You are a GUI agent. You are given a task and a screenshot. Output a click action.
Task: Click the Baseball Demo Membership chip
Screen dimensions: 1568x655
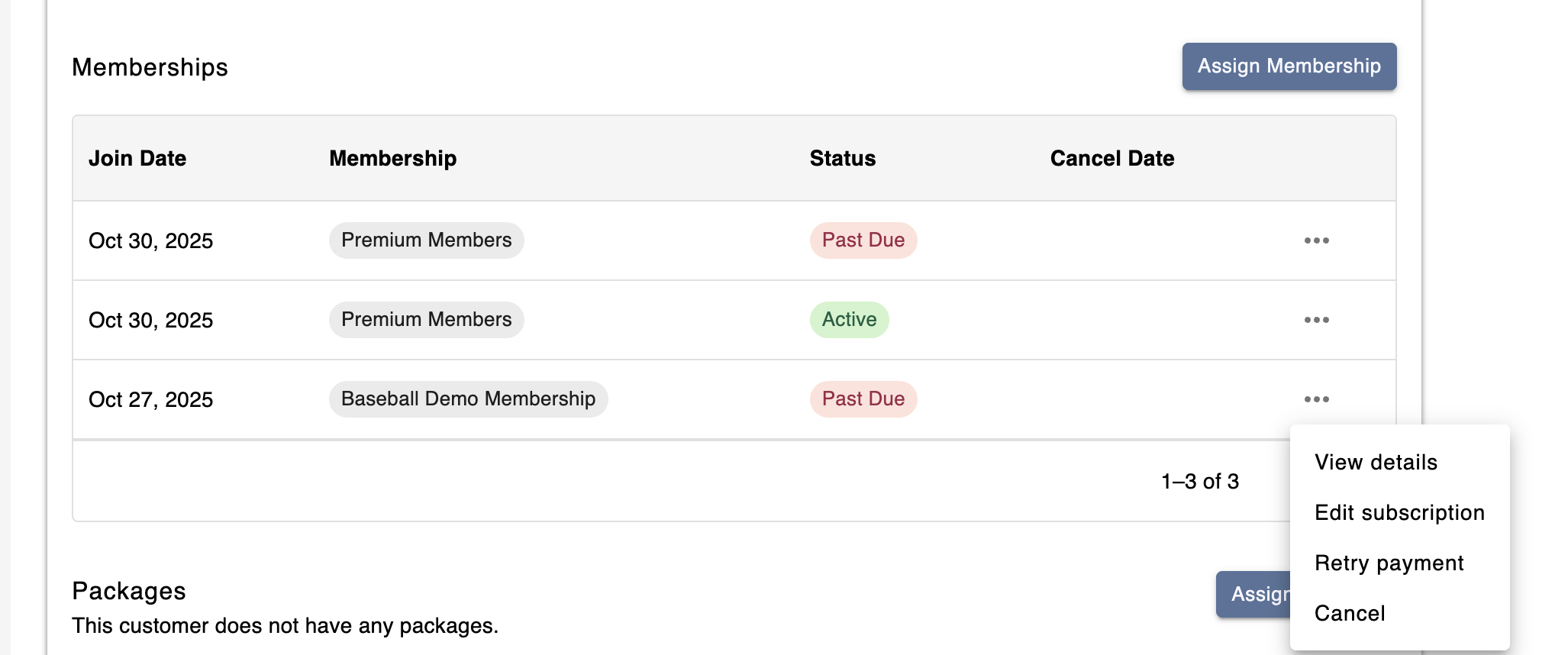click(x=468, y=399)
